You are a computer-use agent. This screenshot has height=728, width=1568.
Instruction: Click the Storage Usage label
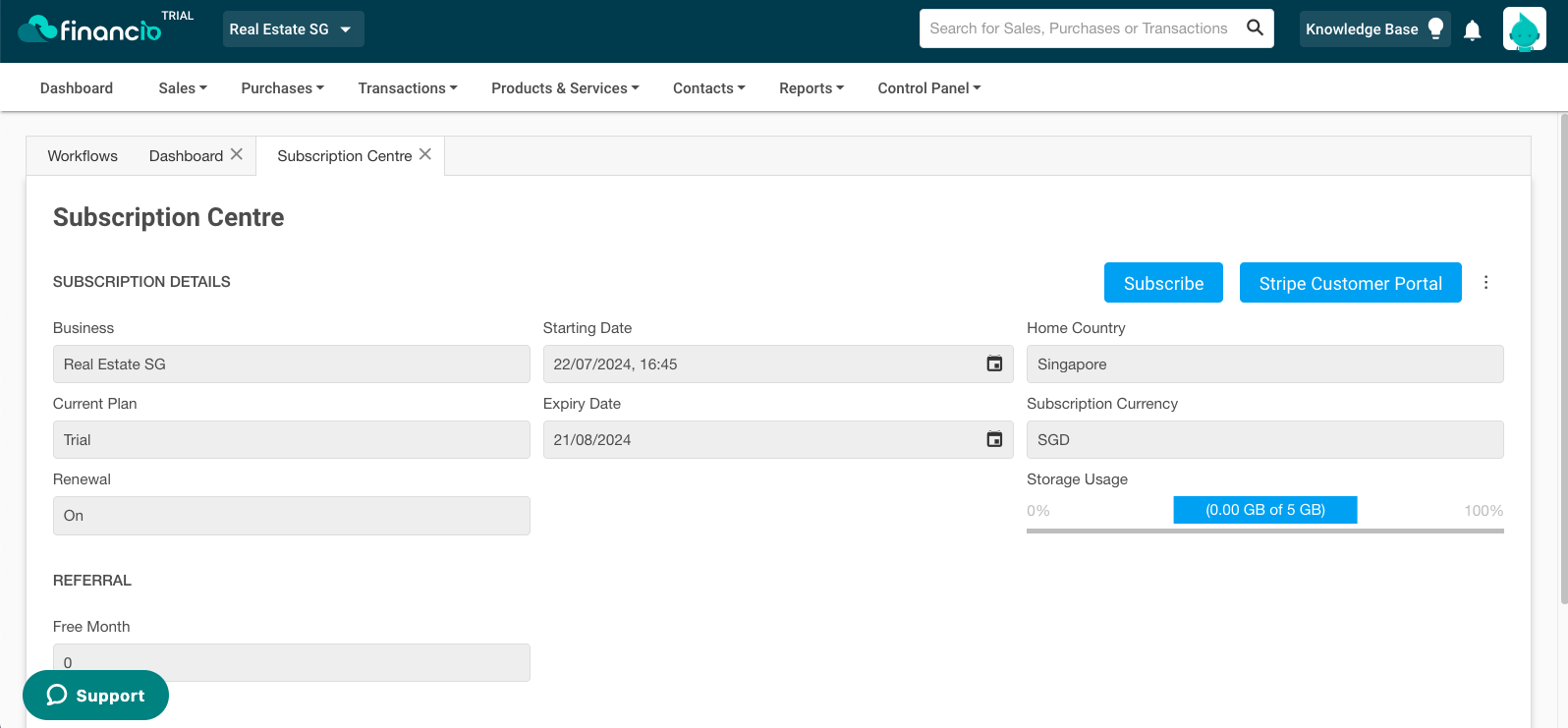click(1077, 479)
